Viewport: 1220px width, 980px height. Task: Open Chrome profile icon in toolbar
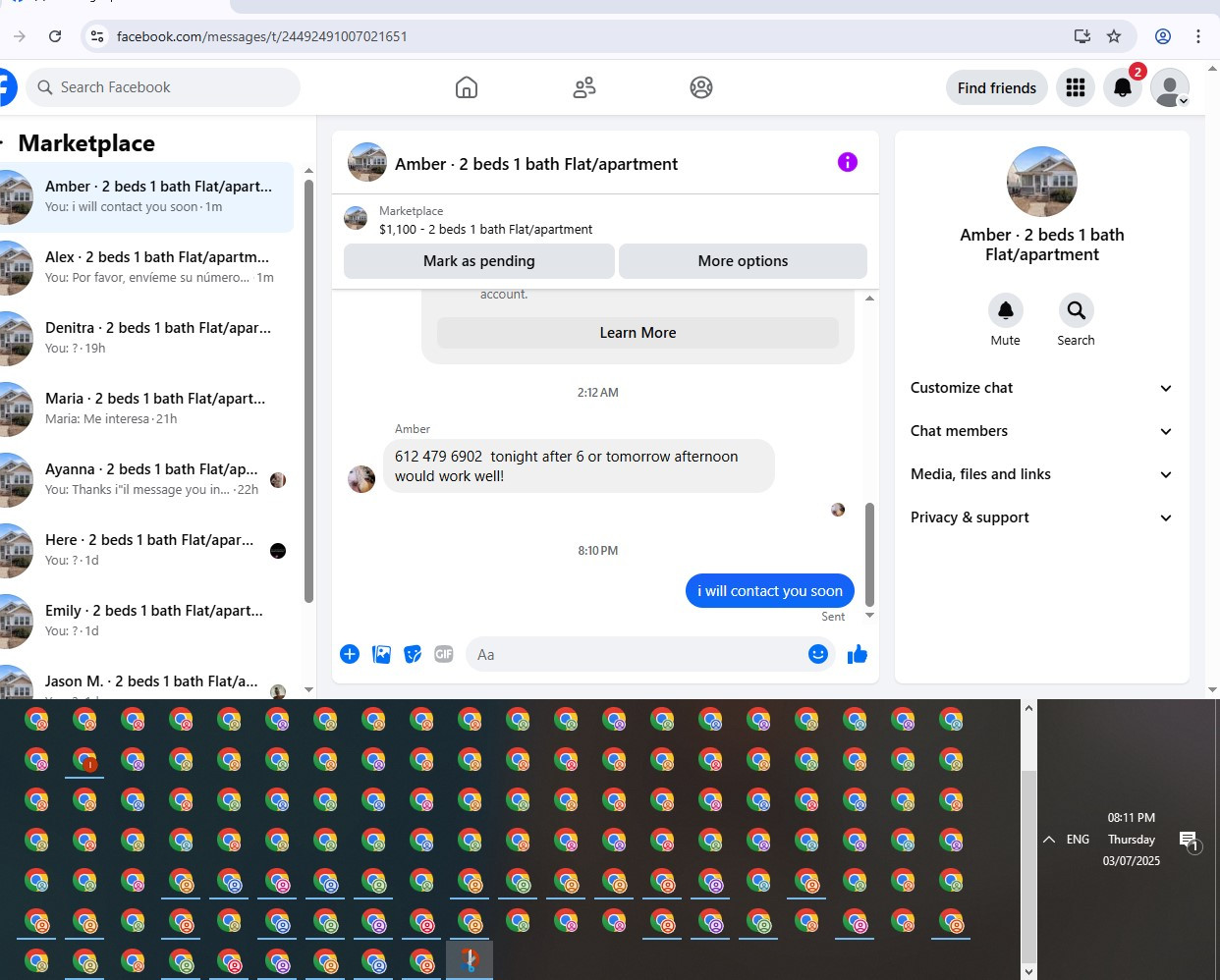click(x=1163, y=36)
